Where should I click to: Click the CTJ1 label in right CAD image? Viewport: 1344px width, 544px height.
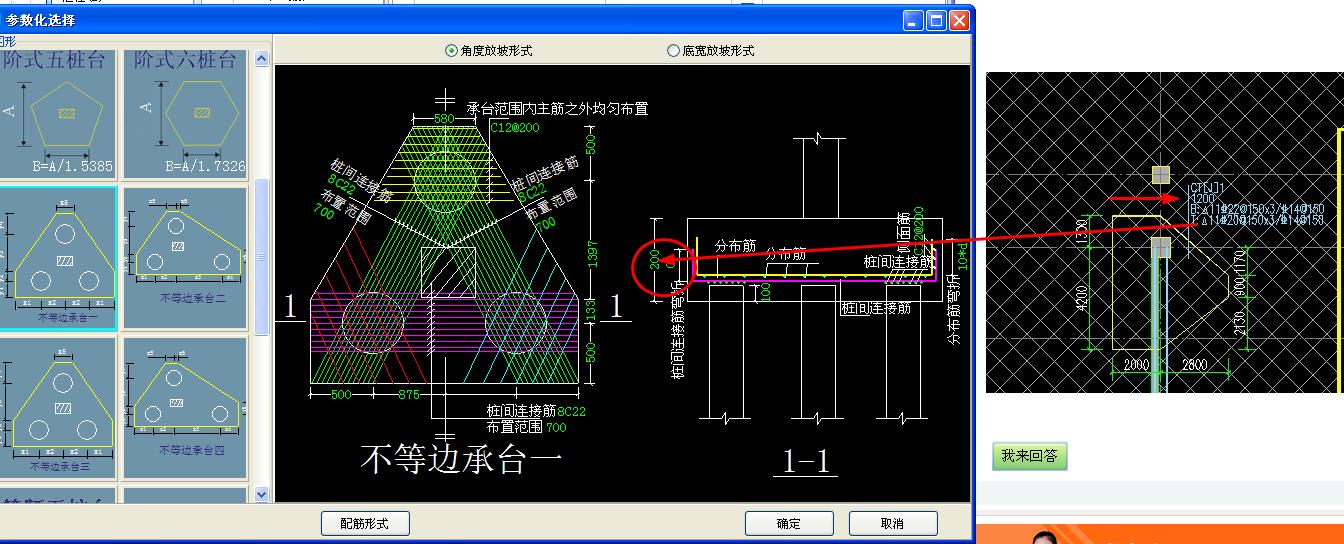point(1207,187)
